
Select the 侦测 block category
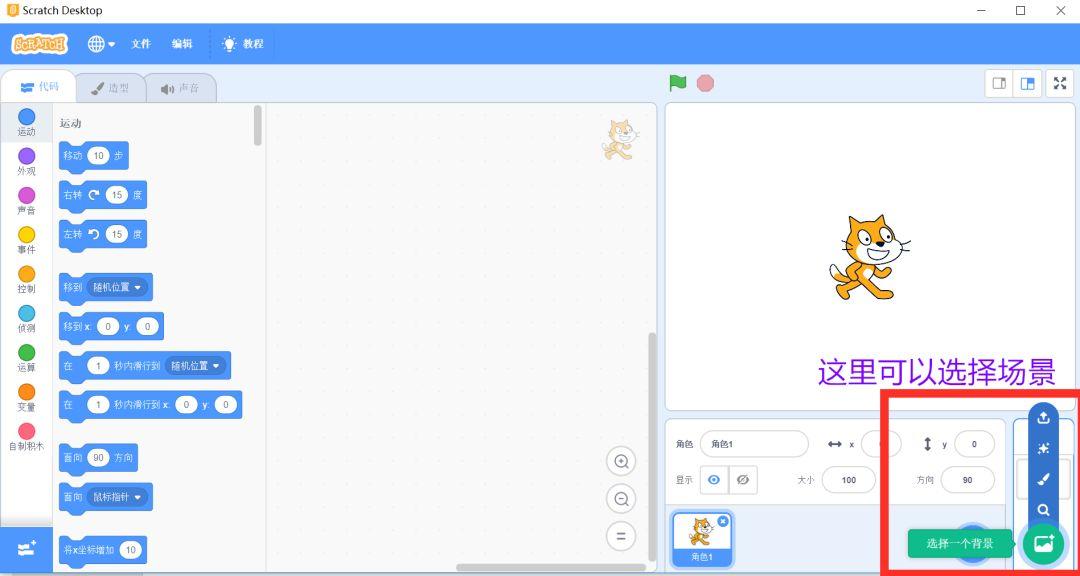(26, 319)
